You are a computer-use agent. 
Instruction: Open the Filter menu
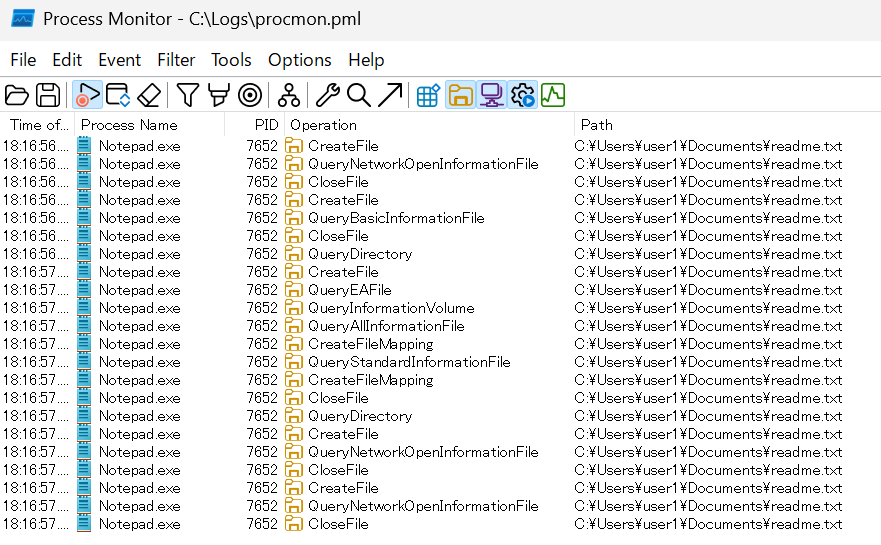[x=176, y=60]
